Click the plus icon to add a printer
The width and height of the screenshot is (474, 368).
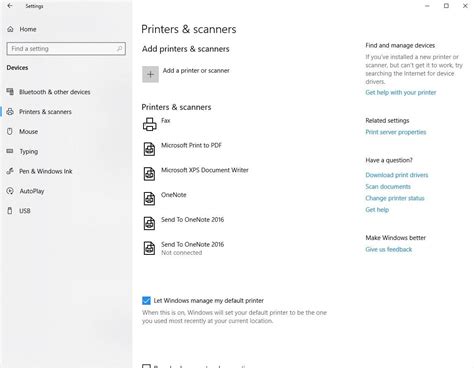point(150,74)
